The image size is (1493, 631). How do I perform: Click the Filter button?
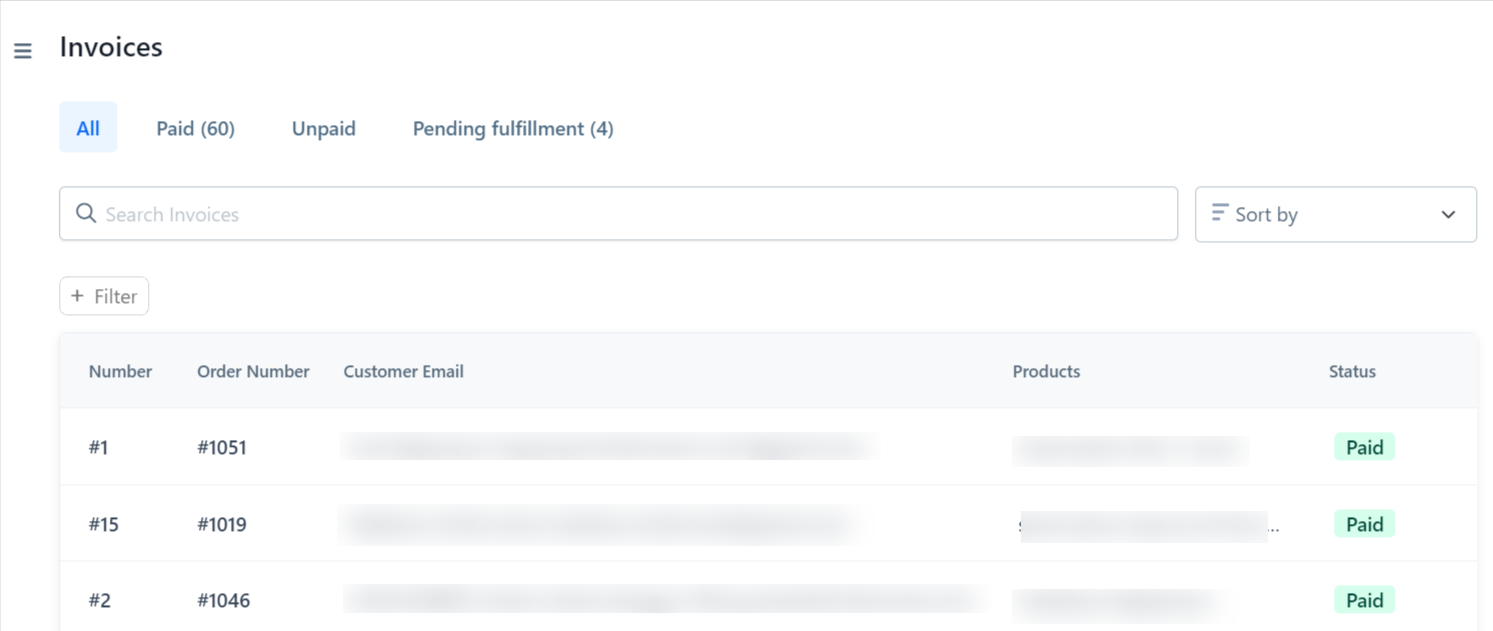tap(103, 295)
